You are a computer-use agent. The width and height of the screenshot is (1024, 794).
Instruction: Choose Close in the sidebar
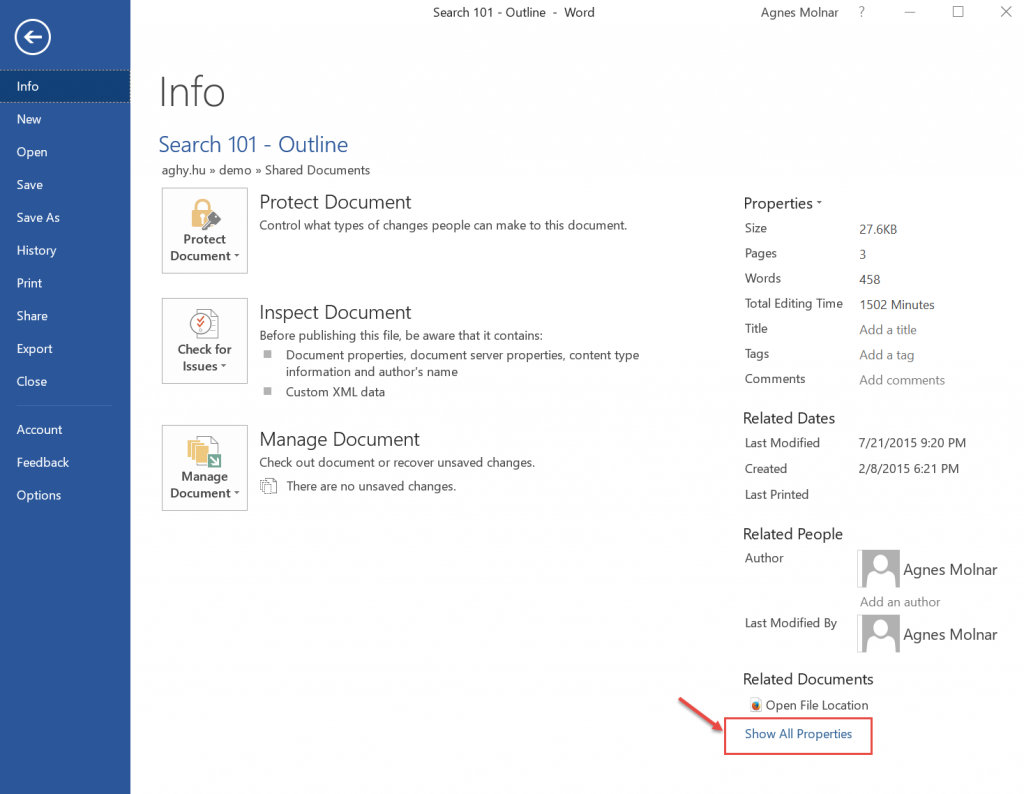pos(65,381)
